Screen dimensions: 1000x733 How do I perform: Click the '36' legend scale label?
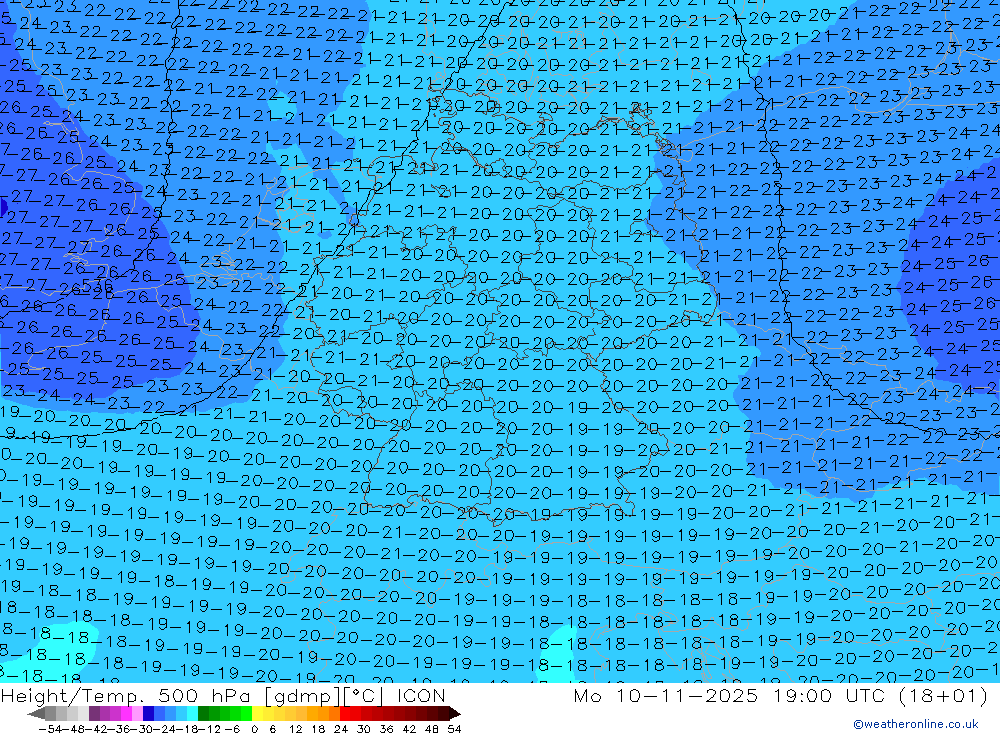386,729
